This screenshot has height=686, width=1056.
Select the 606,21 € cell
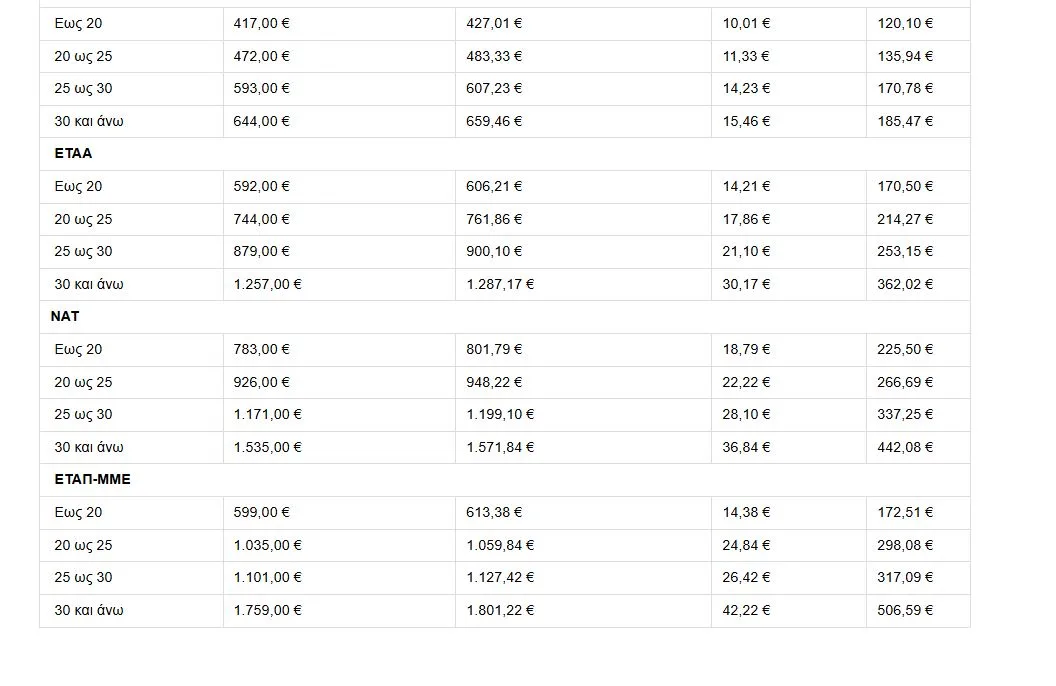coord(494,186)
